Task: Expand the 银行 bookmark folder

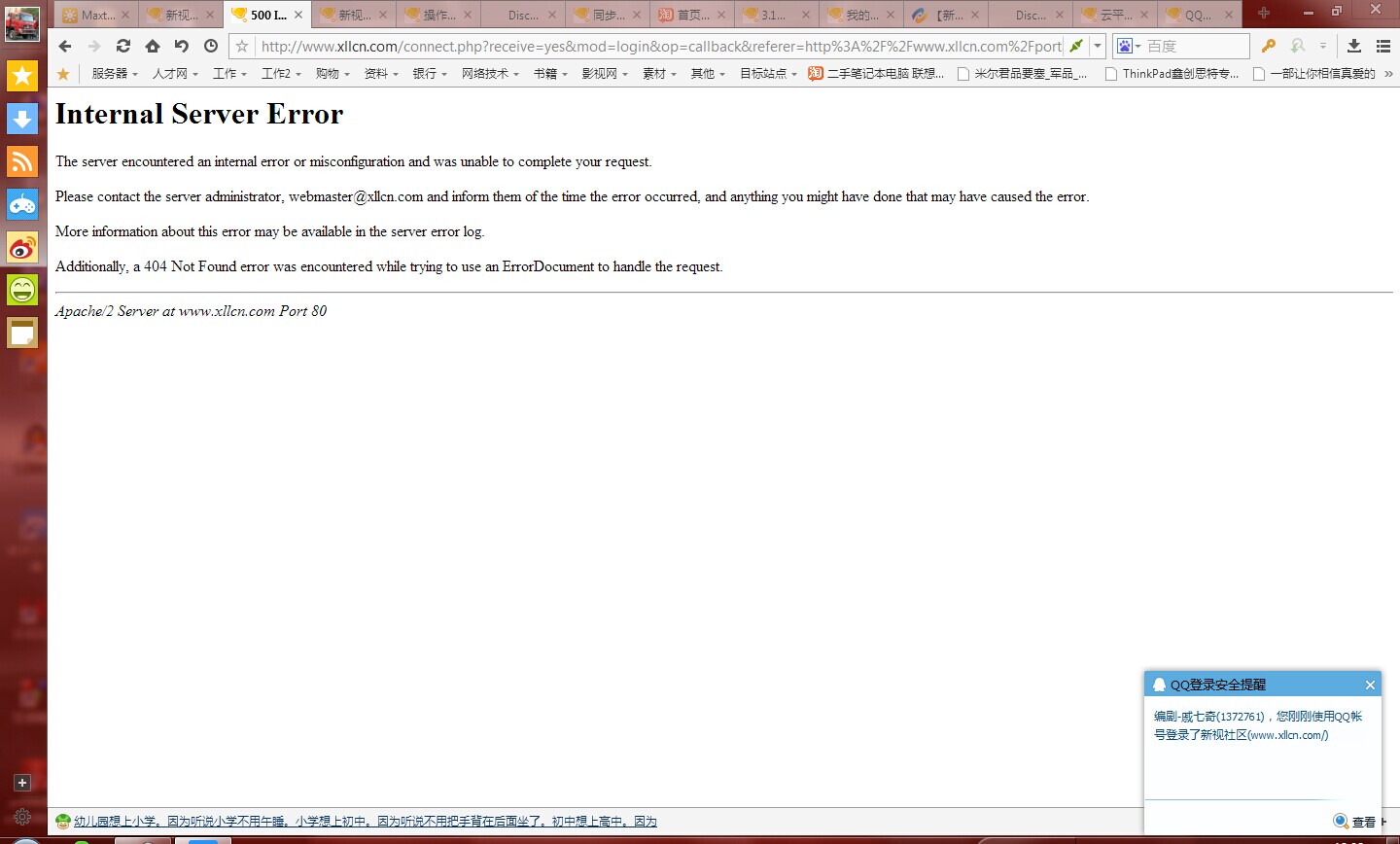Action: pos(430,74)
